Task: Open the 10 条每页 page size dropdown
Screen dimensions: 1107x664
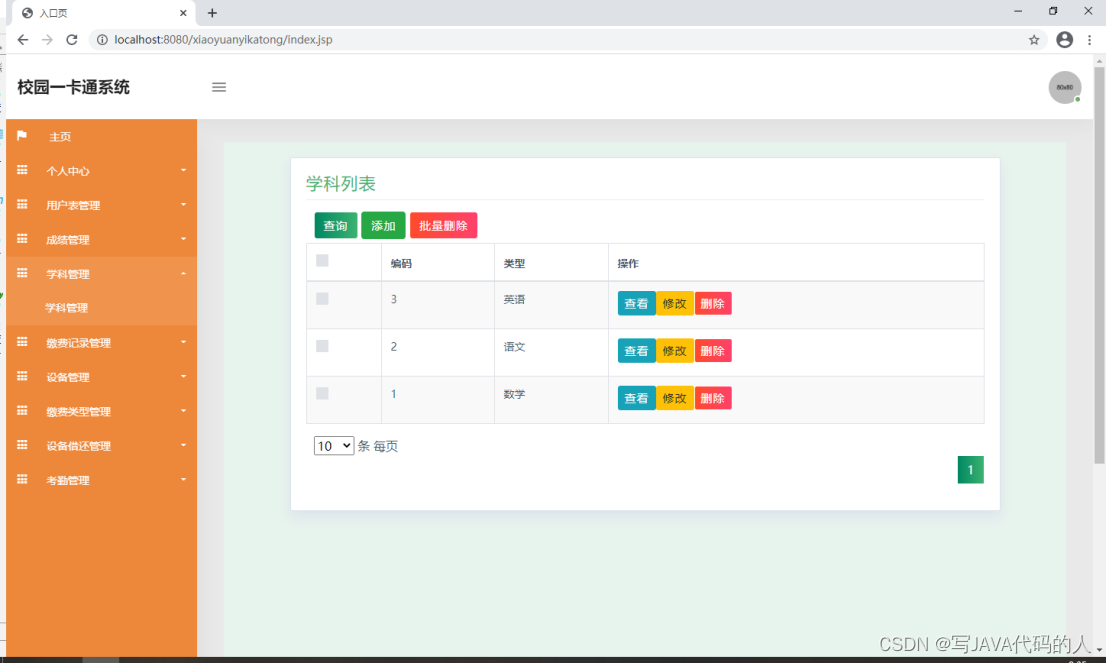Action: click(x=334, y=446)
